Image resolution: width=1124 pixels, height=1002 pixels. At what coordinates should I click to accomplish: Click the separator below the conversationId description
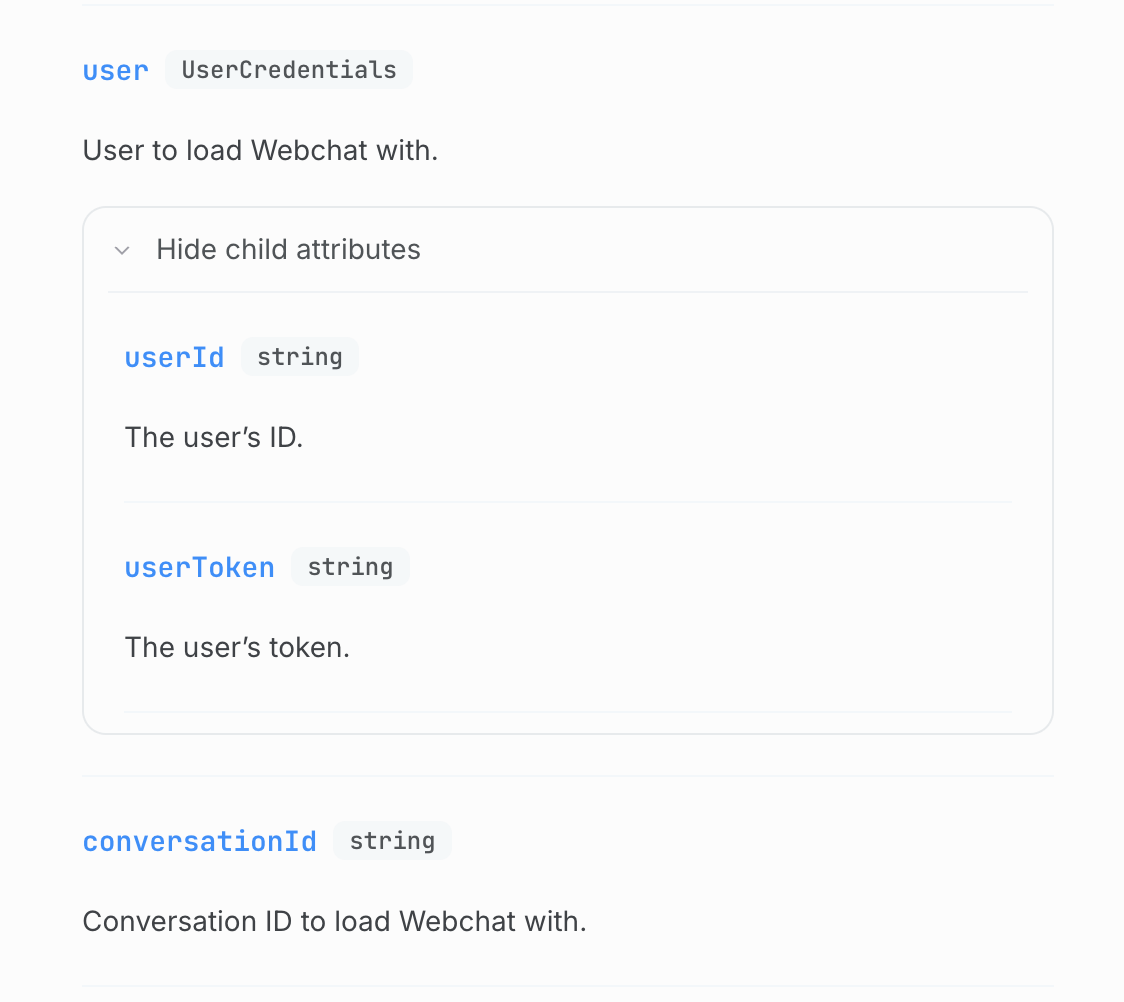point(567,986)
